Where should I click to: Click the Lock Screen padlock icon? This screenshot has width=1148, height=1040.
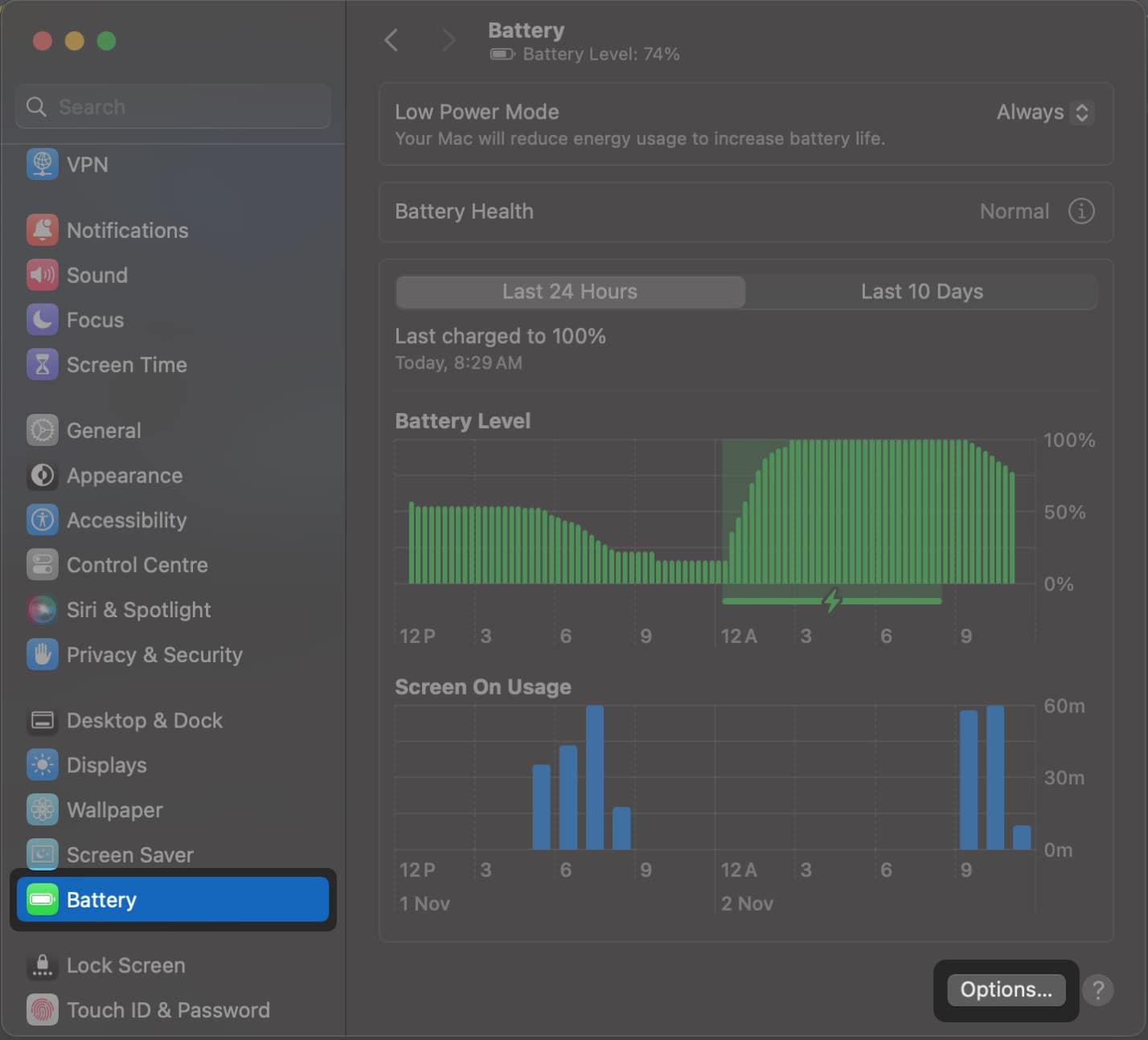(43, 965)
